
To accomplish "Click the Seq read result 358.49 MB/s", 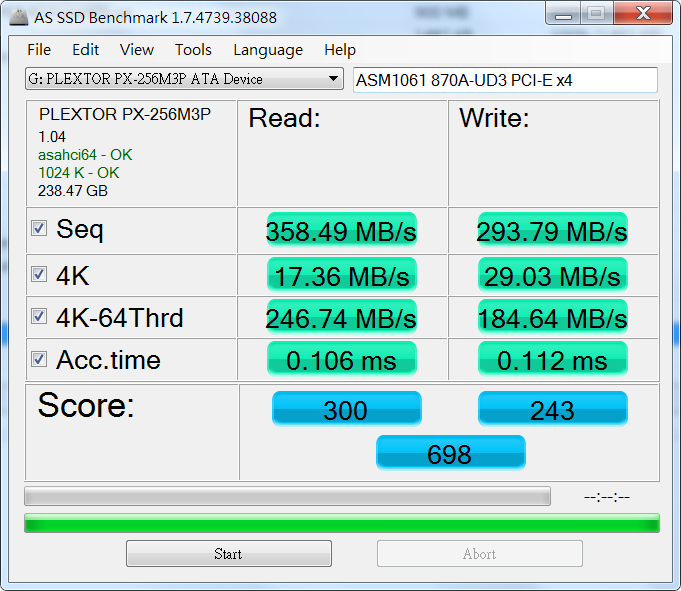I will point(341,231).
